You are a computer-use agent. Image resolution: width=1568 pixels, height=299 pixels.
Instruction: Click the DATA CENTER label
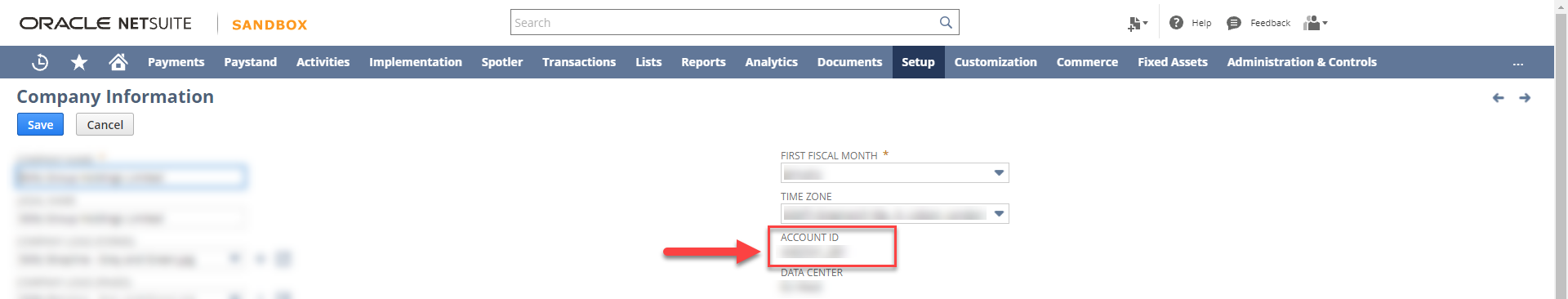(x=812, y=273)
